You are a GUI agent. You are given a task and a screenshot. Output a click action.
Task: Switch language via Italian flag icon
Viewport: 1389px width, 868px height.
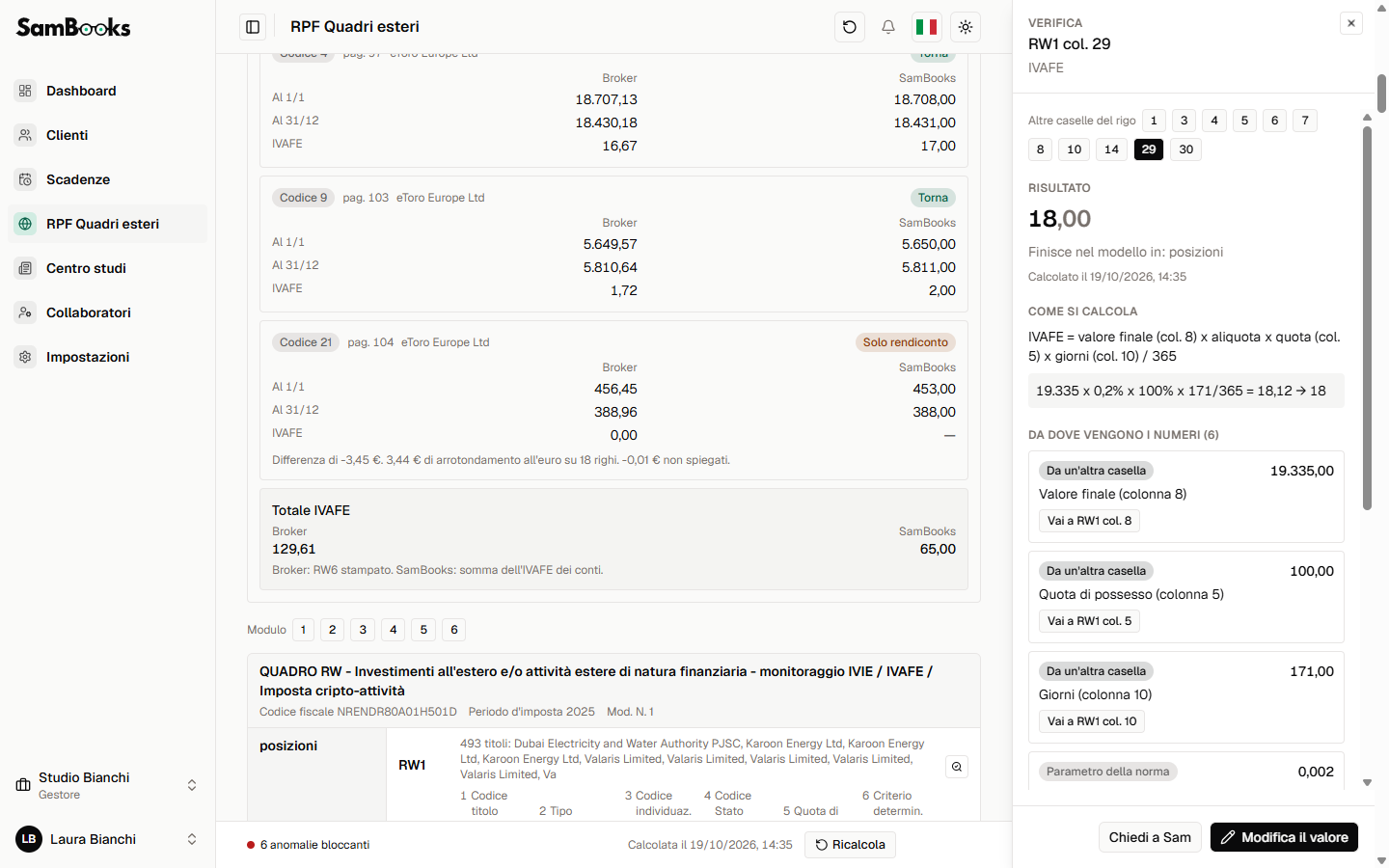pyautogui.click(x=927, y=27)
